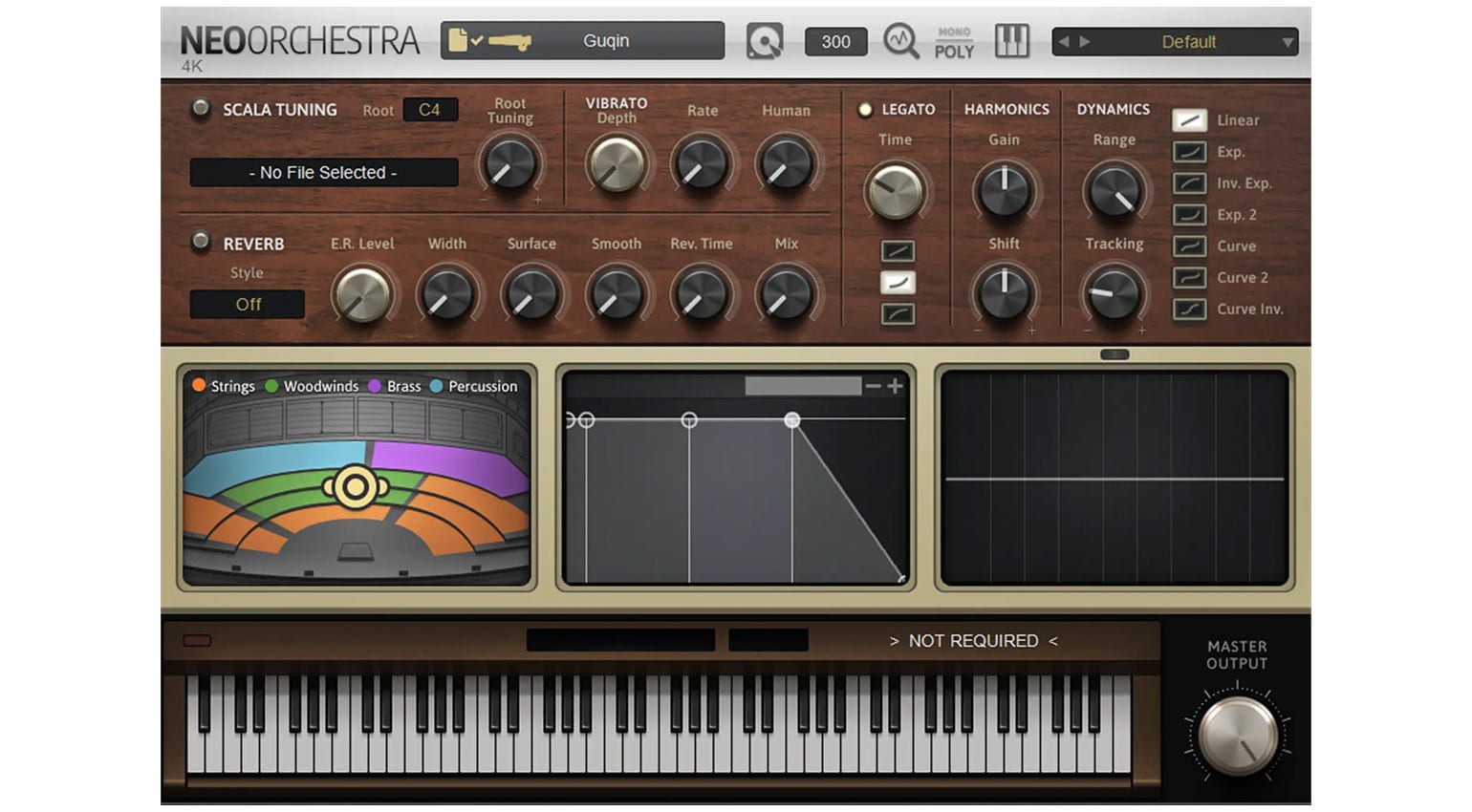Select the middle legato curve shape
Image resolution: width=1472 pixels, height=812 pixels.
898,283
